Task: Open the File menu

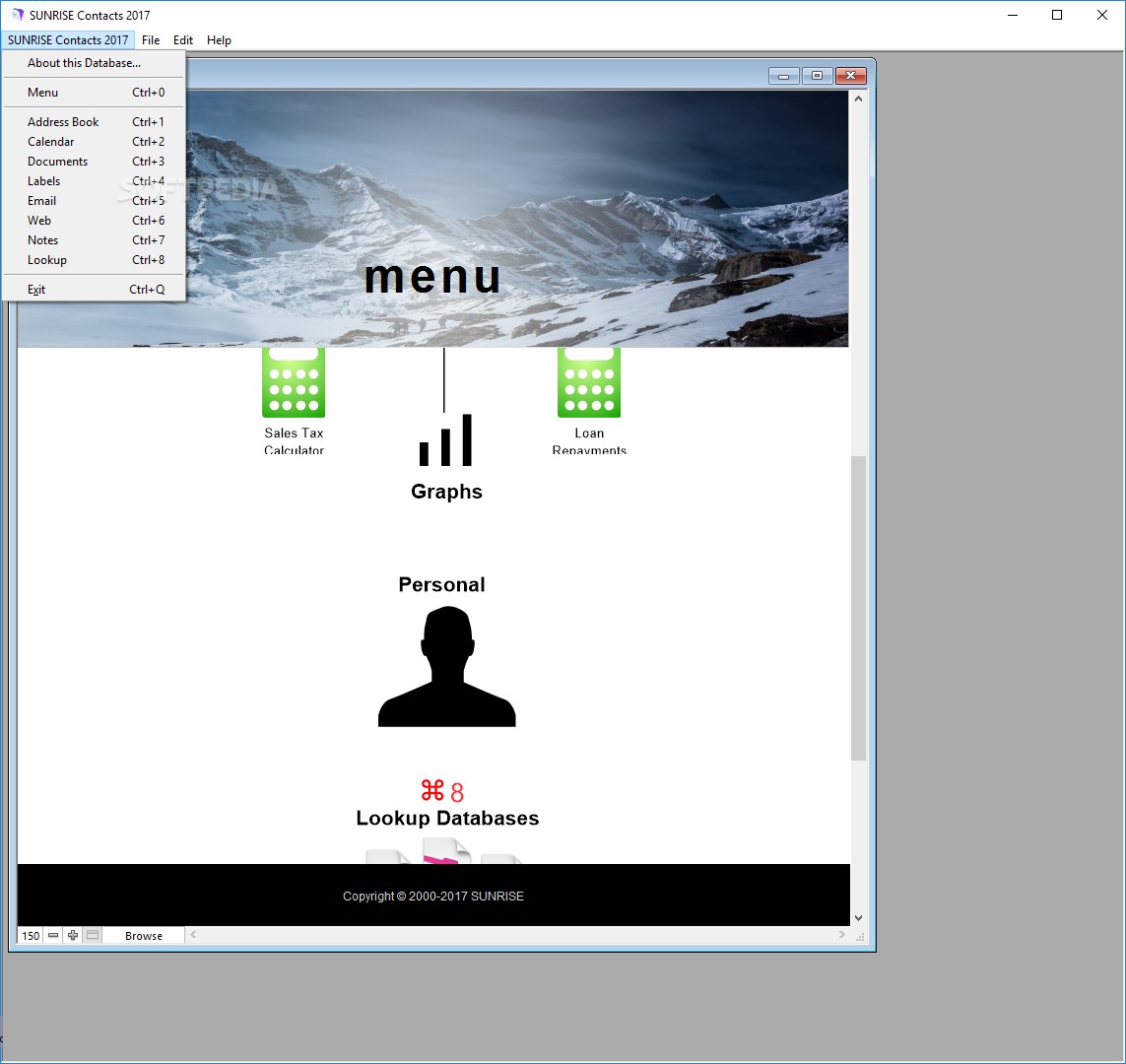Action: pos(151,40)
